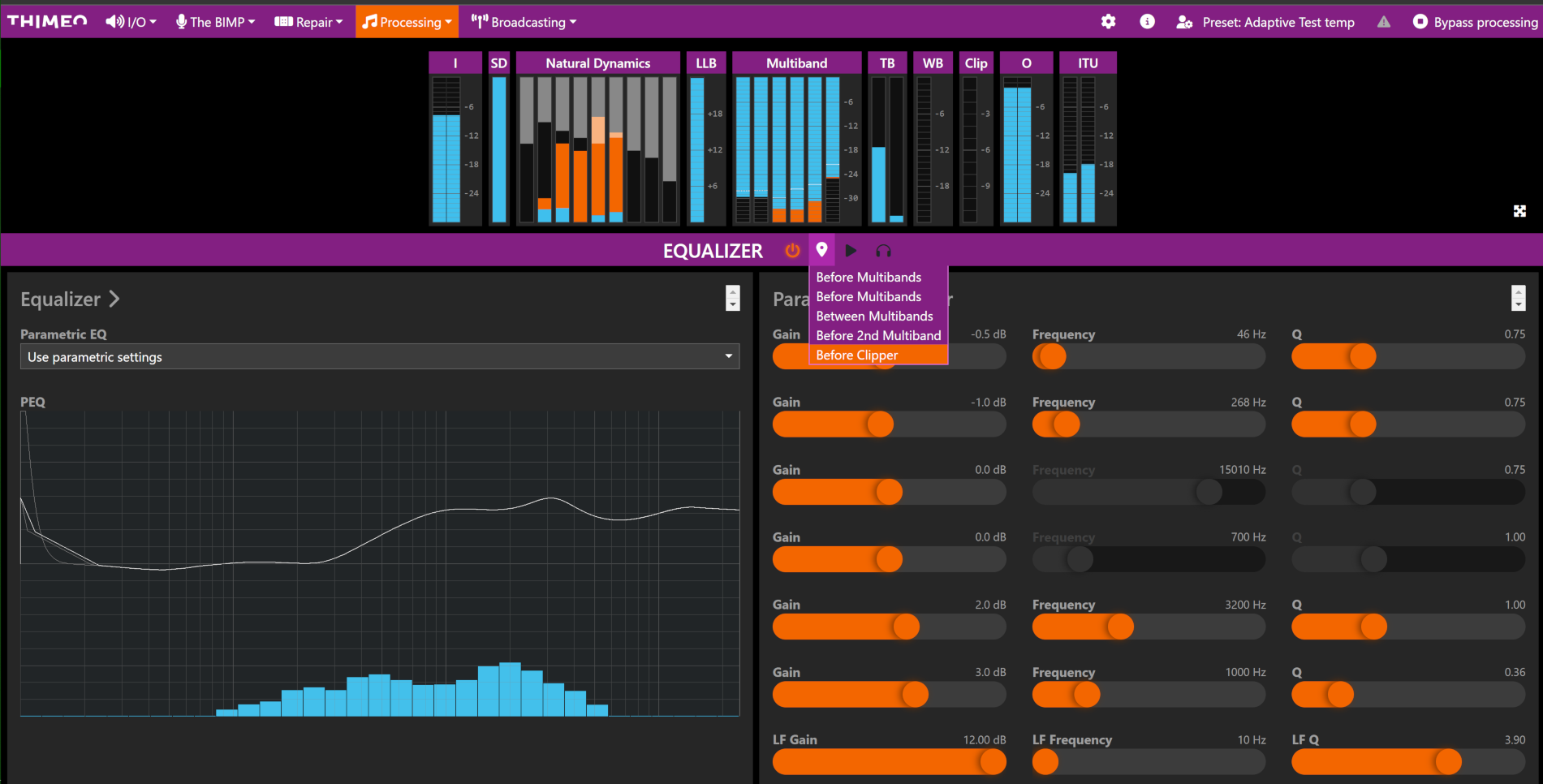1543x784 pixels.
Task: Click the Equalizer heading link
Action: coord(70,299)
